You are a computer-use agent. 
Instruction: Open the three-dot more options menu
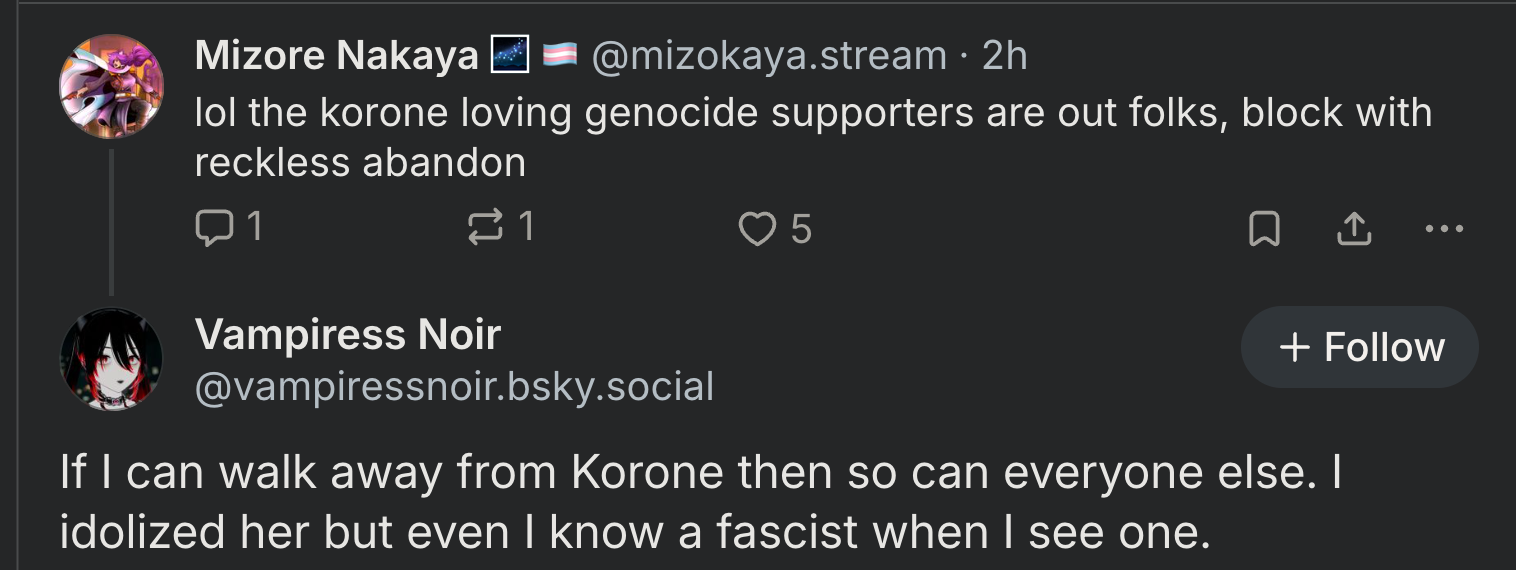click(1444, 229)
